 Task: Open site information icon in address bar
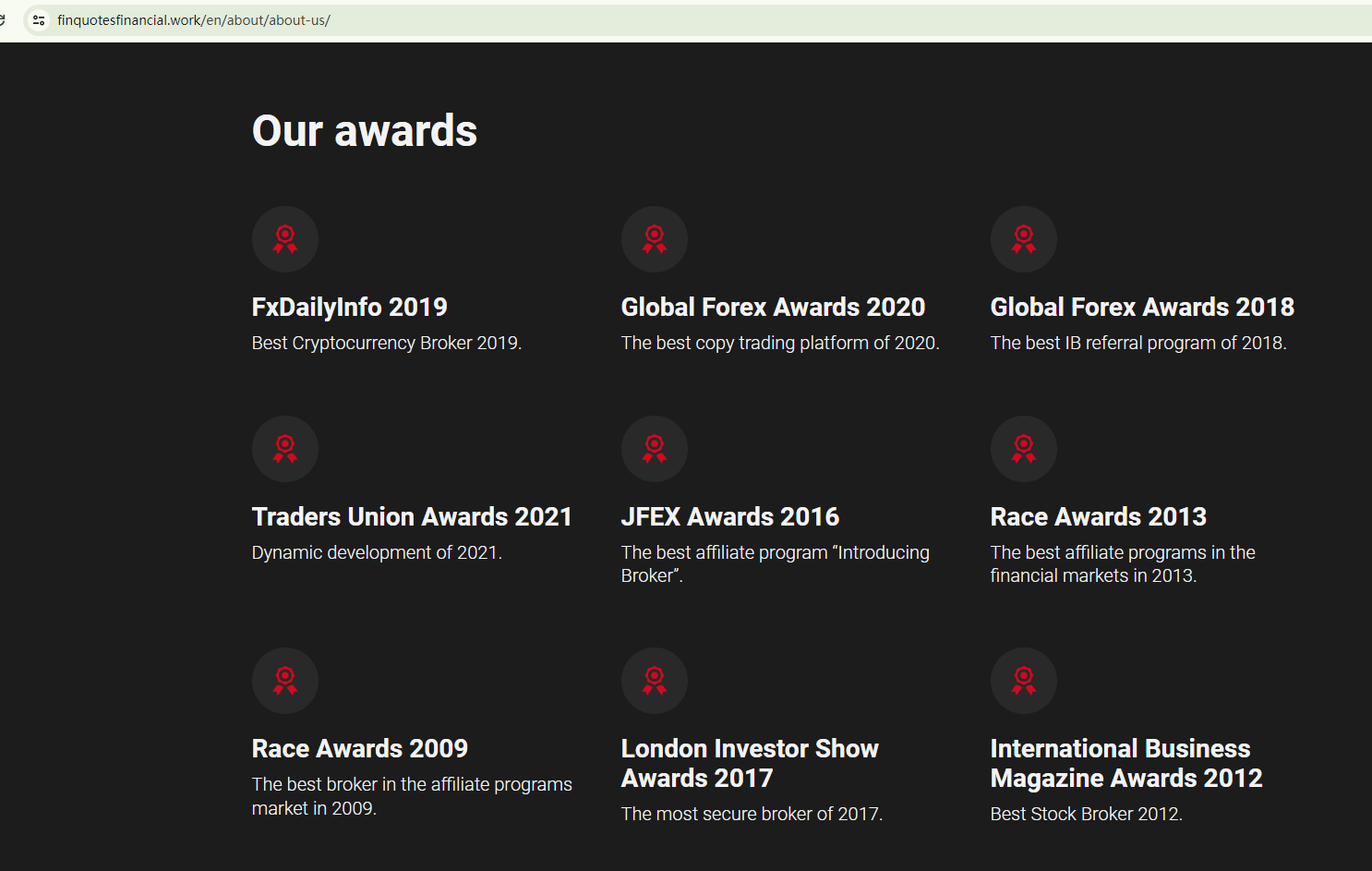39,20
